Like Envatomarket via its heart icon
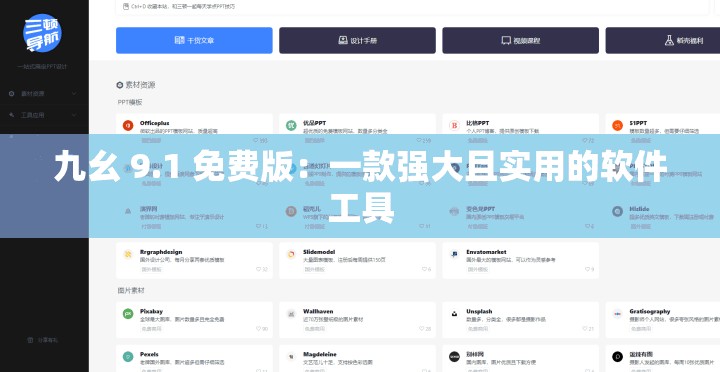The image size is (720, 372). point(587,270)
